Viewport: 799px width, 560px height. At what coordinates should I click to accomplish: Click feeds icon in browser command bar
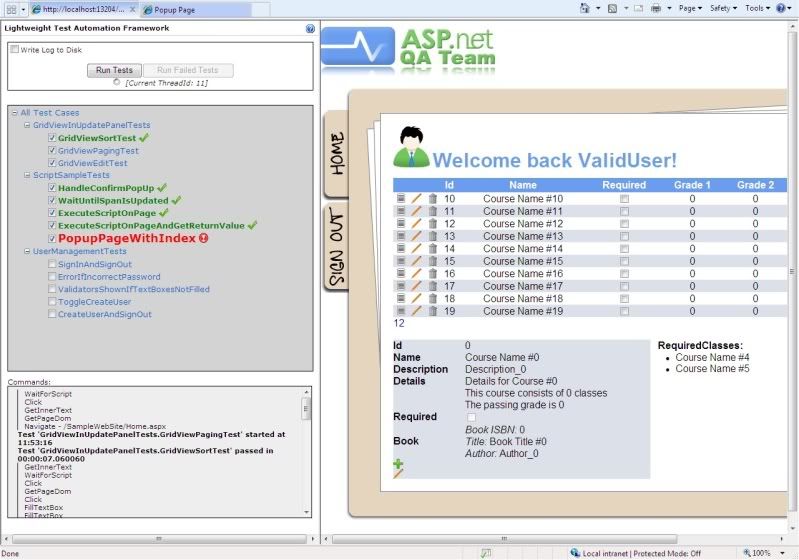click(612, 8)
